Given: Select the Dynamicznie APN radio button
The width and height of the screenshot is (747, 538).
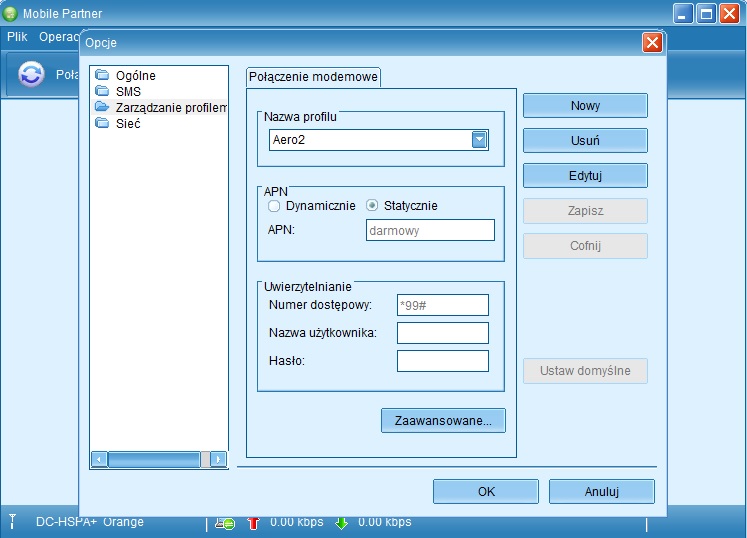Looking at the screenshot, I should [274, 206].
